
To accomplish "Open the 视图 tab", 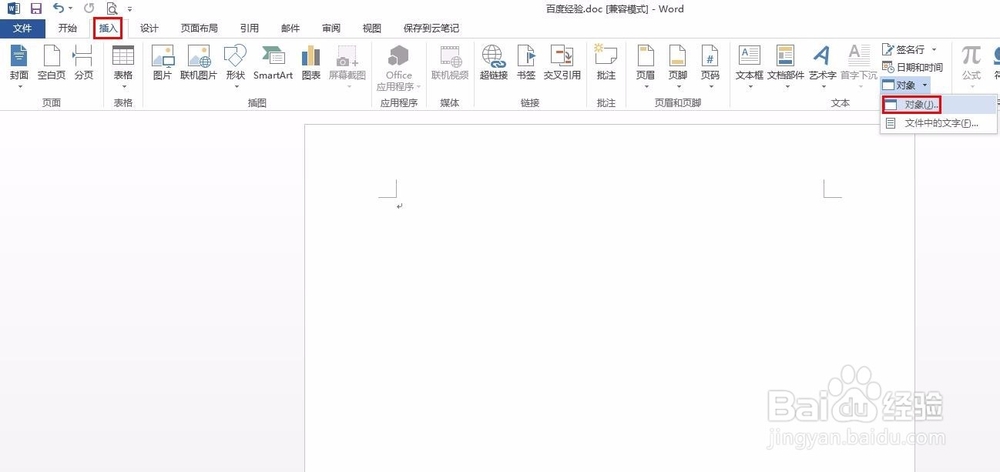I will tap(372, 28).
